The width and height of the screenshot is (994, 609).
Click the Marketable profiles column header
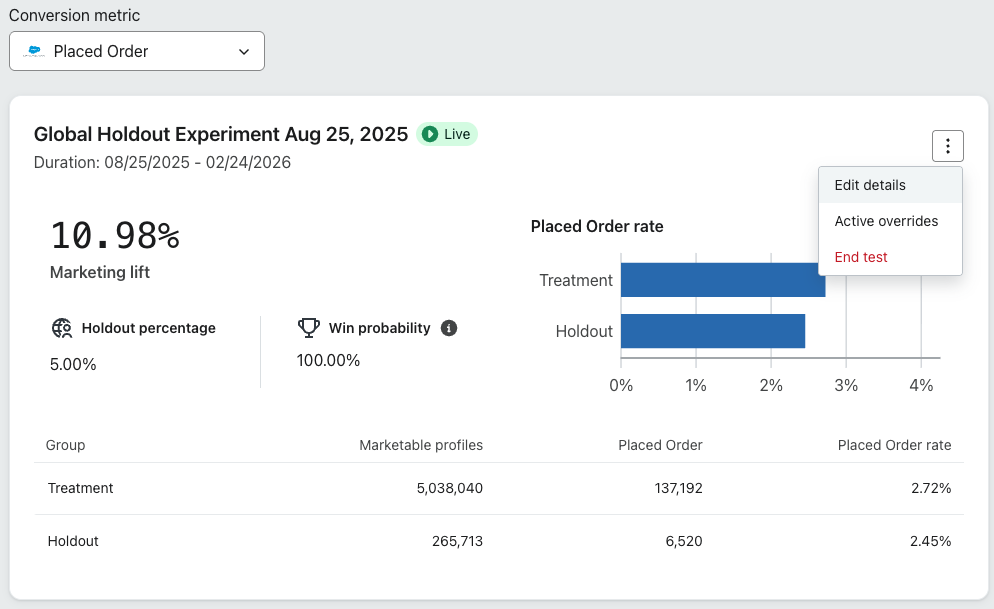pos(421,445)
